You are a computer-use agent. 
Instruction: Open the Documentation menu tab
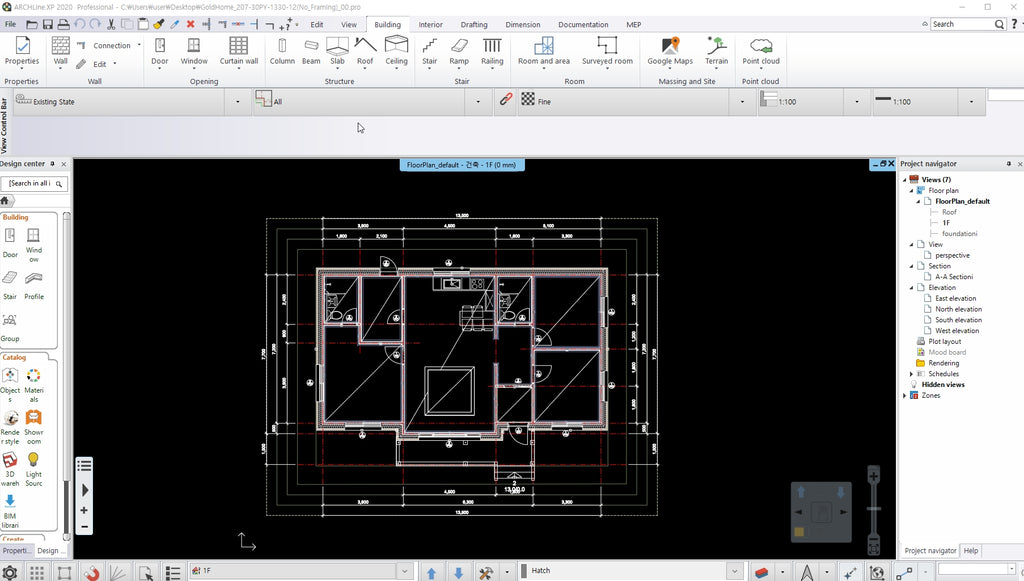click(x=583, y=24)
